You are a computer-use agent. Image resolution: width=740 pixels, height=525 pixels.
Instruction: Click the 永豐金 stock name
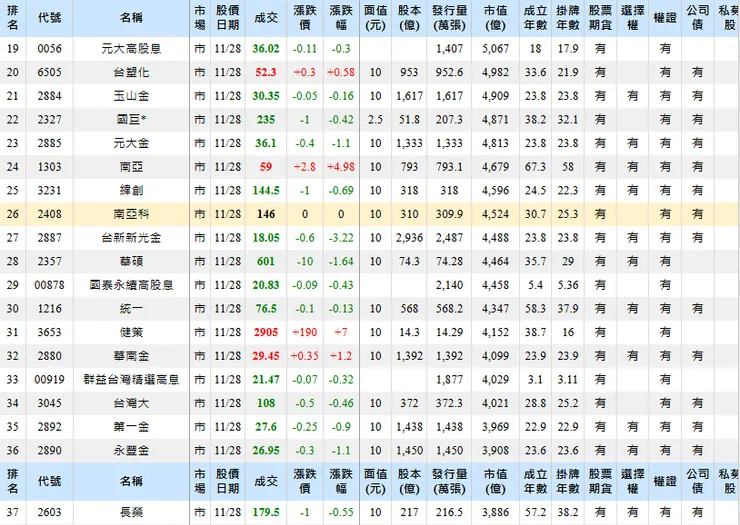click(x=131, y=450)
